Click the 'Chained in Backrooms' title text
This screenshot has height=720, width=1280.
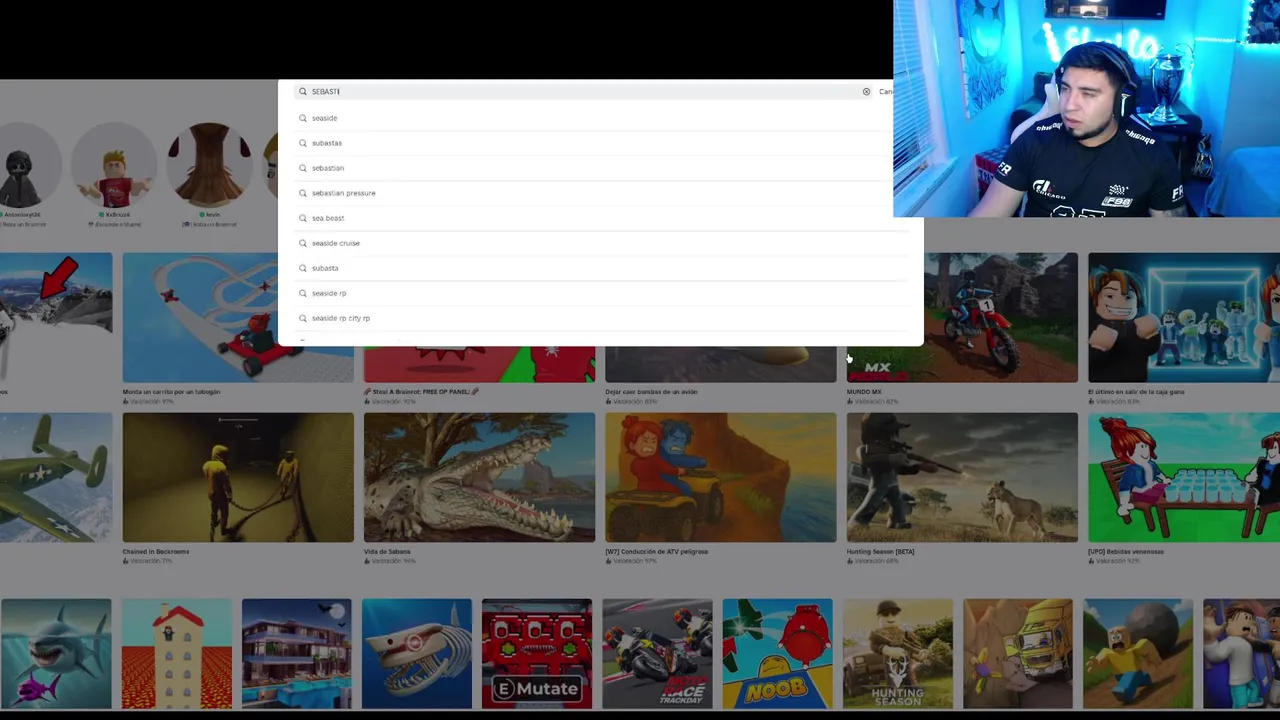coord(155,551)
